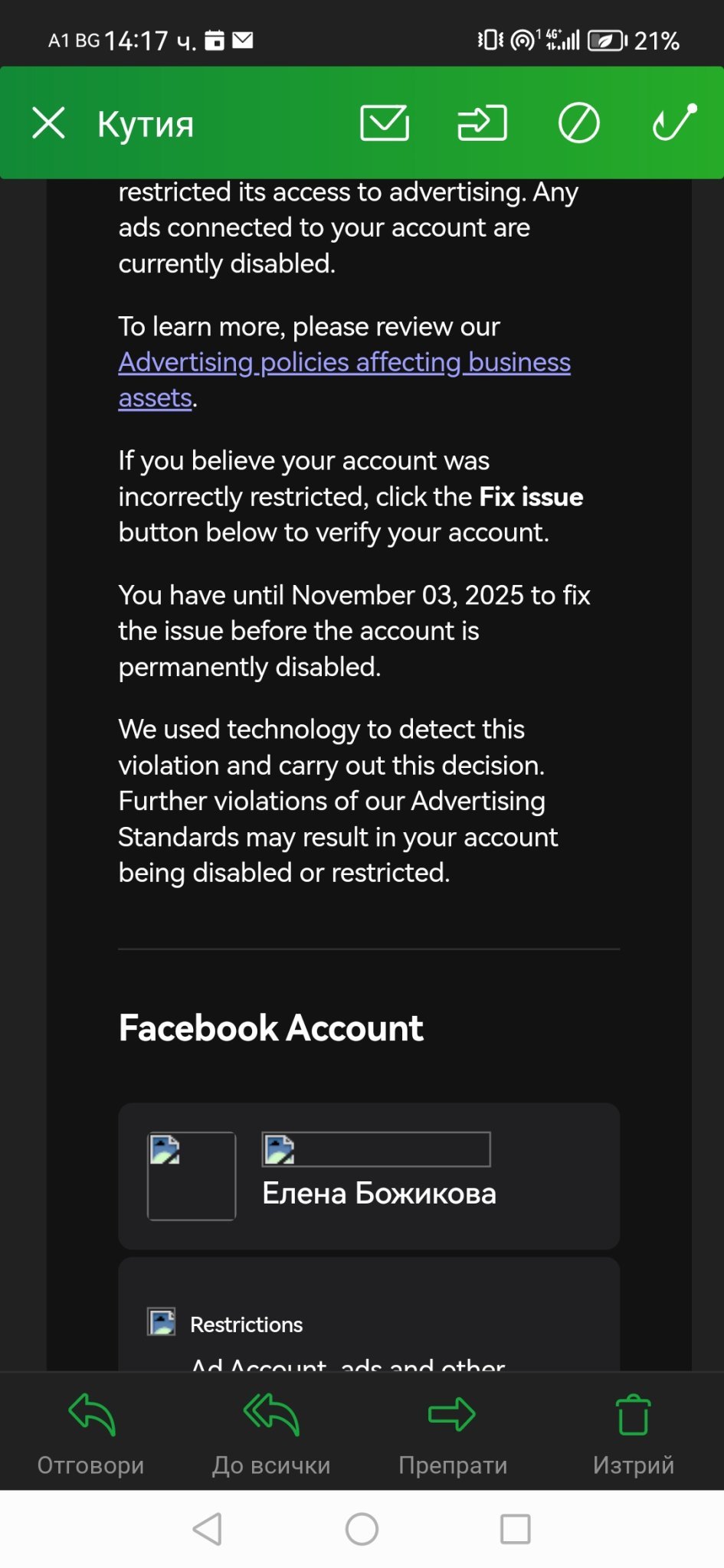Screen dimensions: 724x1568
Task: Tap the Android recent apps square
Action: point(516,1529)
